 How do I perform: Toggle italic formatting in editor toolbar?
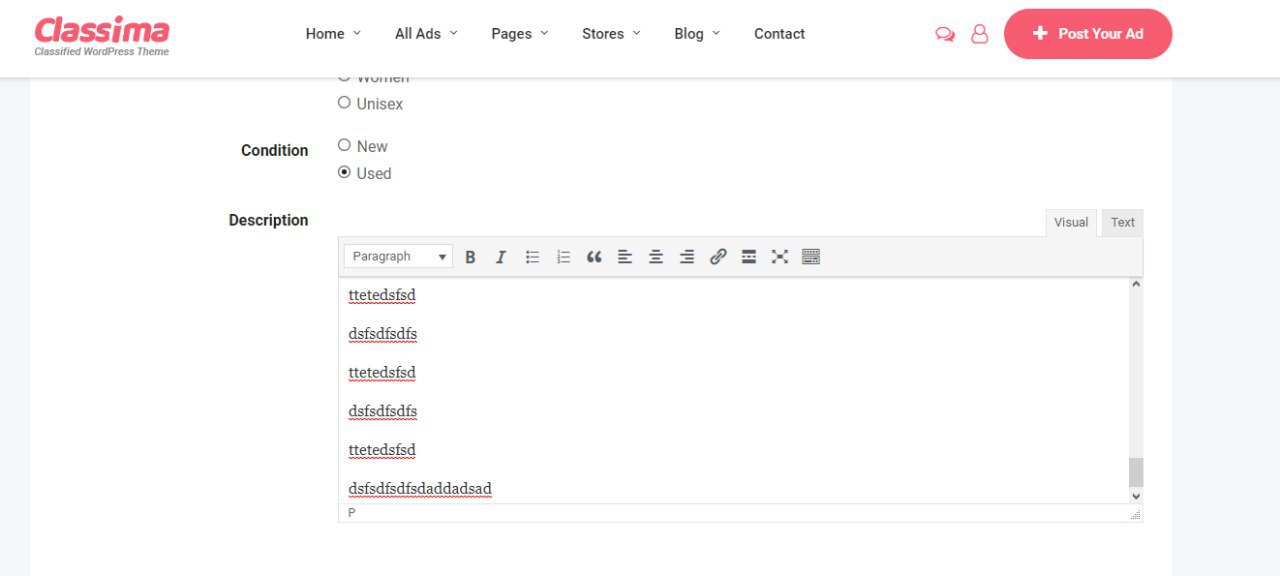pos(501,257)
